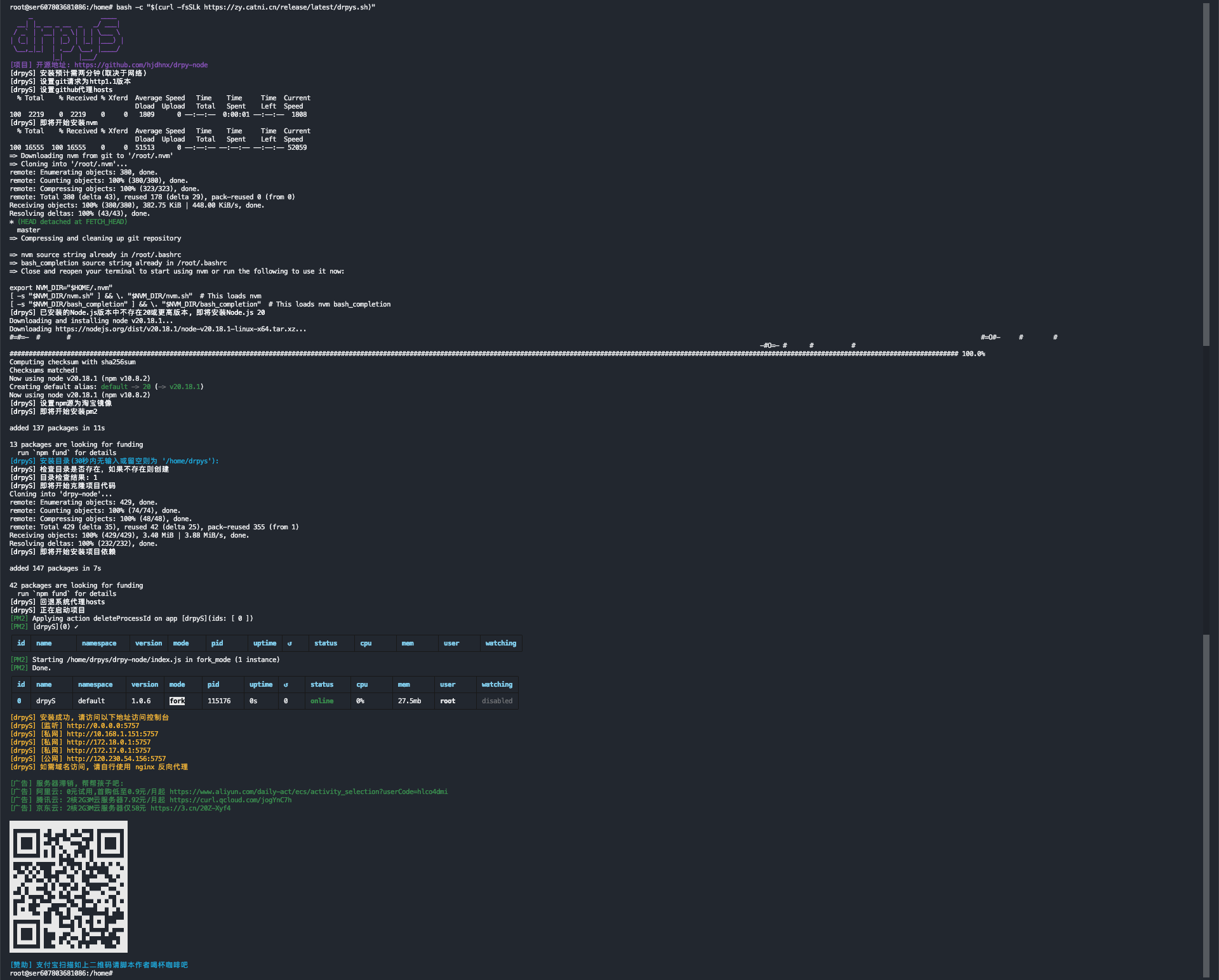Toggle the root user display in process table
Screen dimensions: 1219x980
coord(447,700)
